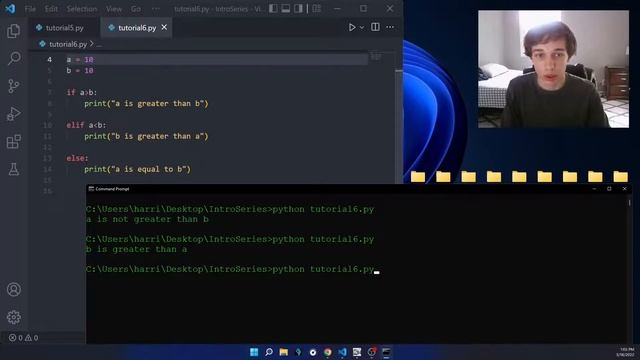
Task: Click code line number 4
Action: tap(49, 60)
